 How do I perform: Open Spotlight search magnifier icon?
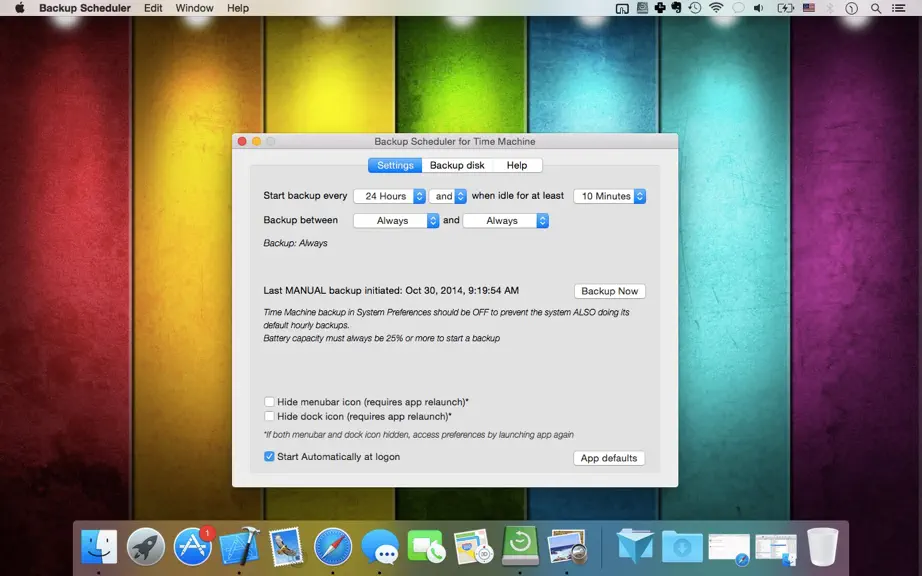(876, 8)
